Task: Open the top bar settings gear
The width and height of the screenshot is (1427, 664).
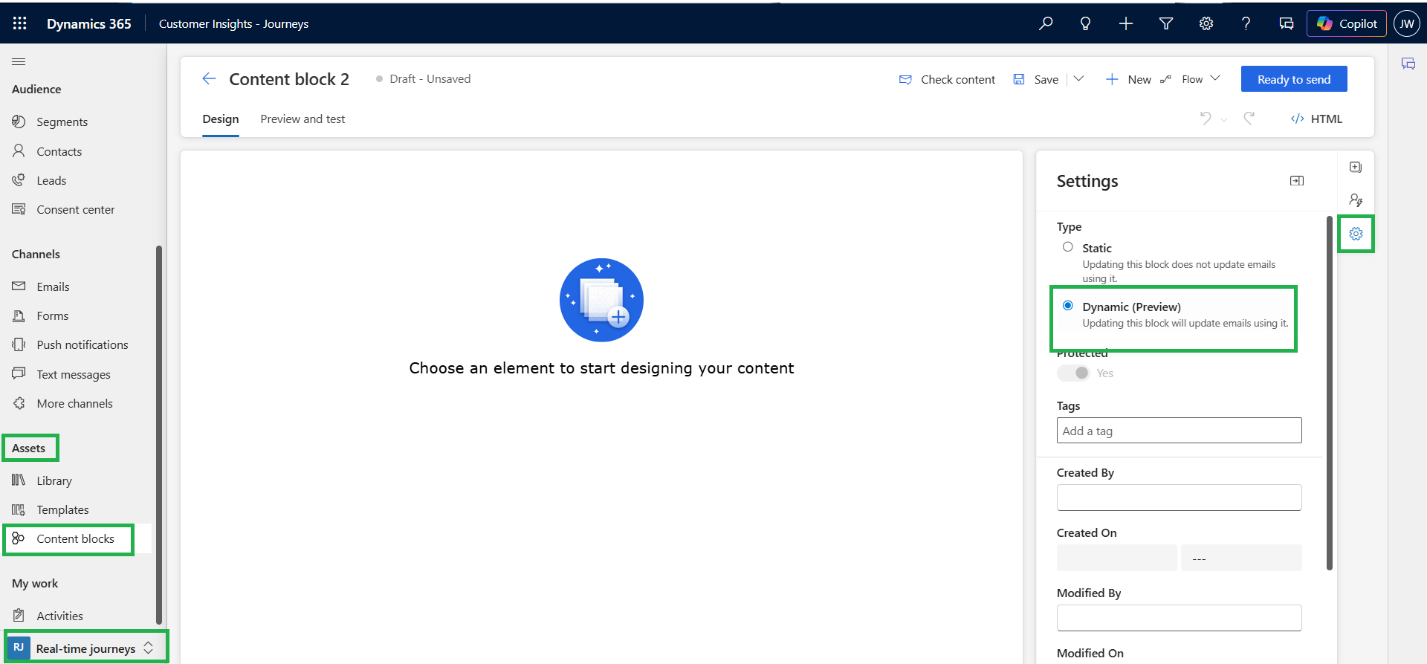Action: point(1206,24)
